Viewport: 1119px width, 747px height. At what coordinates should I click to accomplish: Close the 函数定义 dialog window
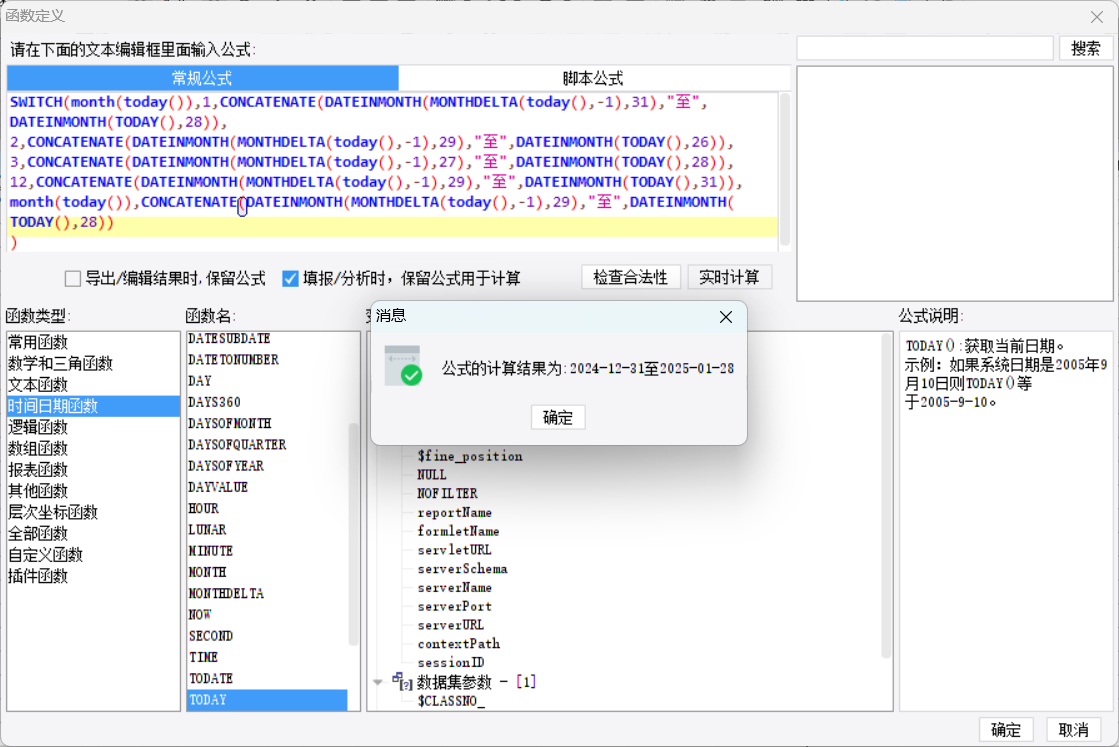tap(1097, 16)
